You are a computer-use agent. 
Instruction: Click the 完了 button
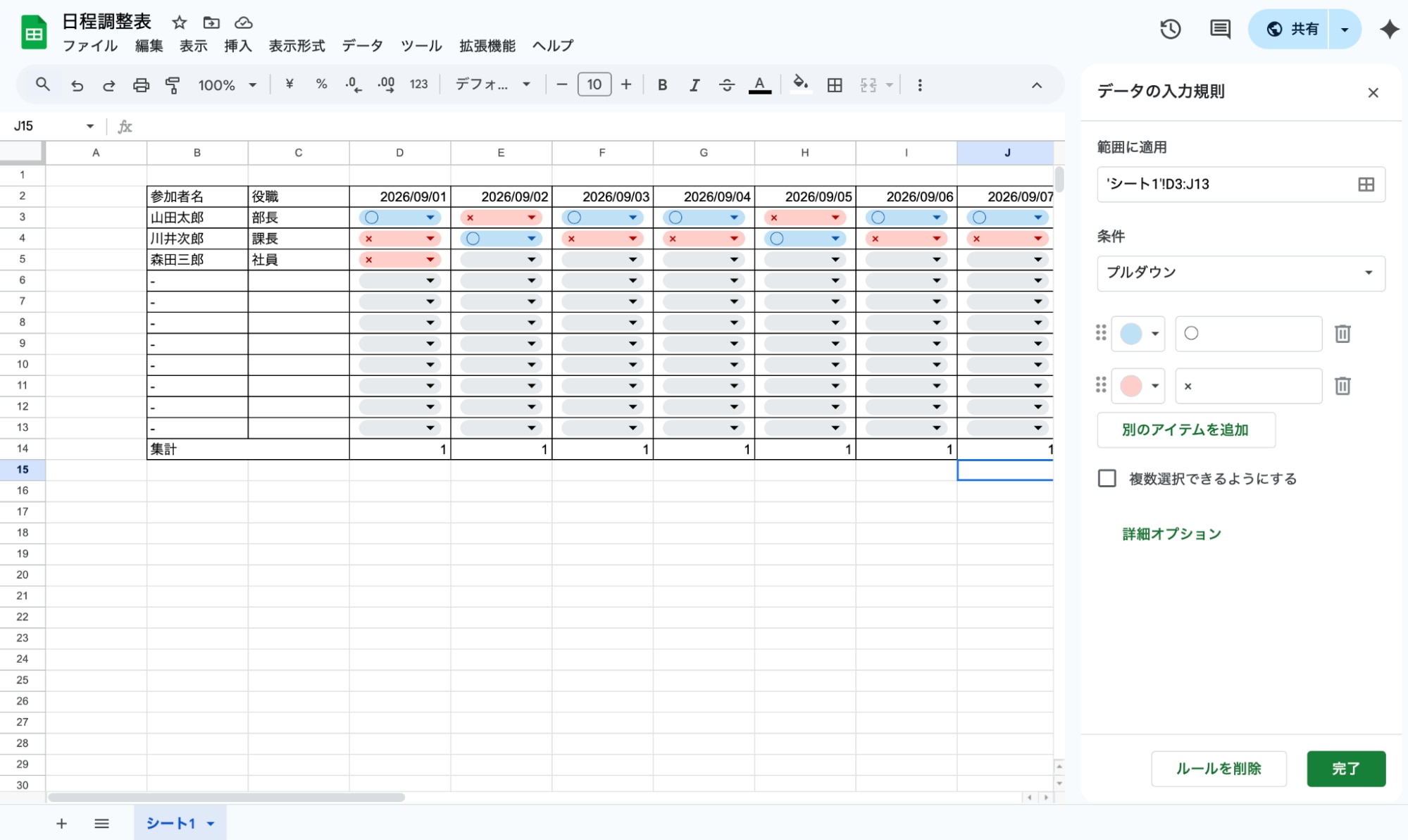[1345, 768]
